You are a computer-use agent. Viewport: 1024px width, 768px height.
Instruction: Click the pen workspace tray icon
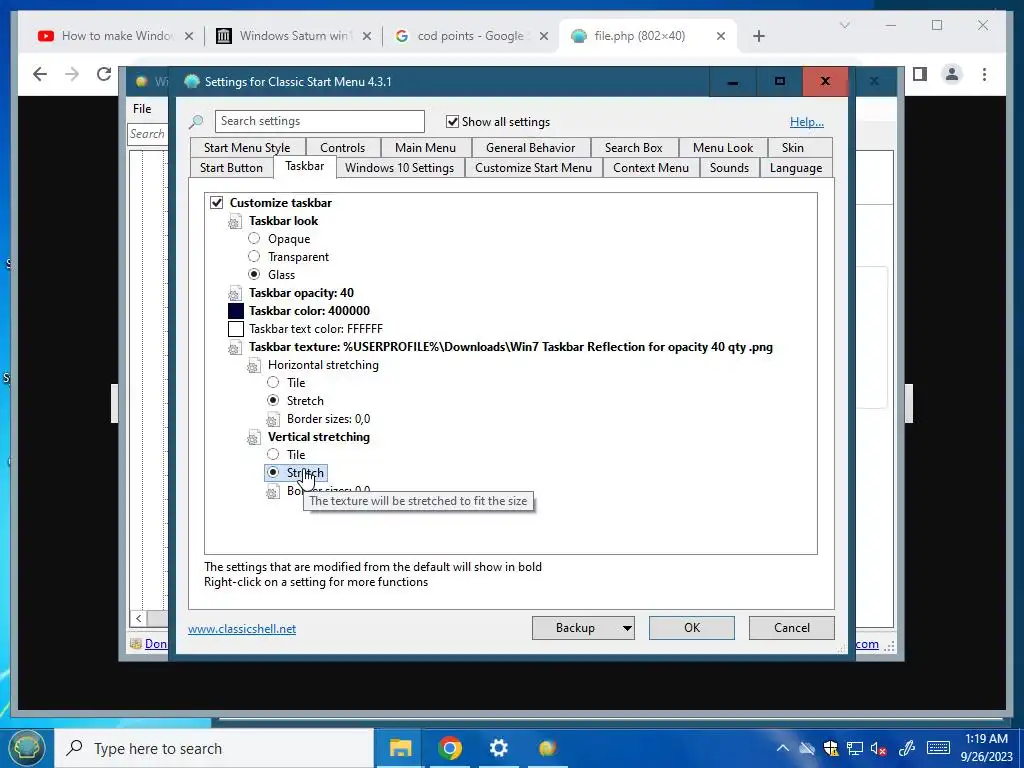(x=906, y=748)
